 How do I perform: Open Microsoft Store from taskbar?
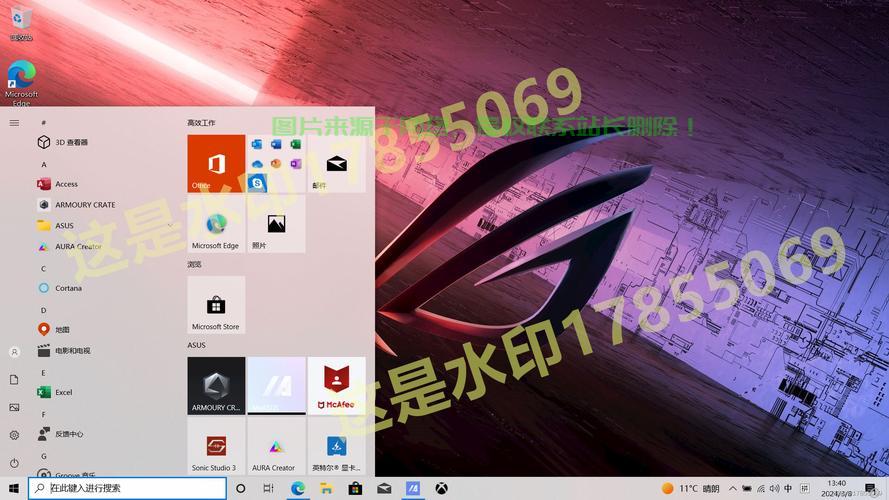point(355,488)
